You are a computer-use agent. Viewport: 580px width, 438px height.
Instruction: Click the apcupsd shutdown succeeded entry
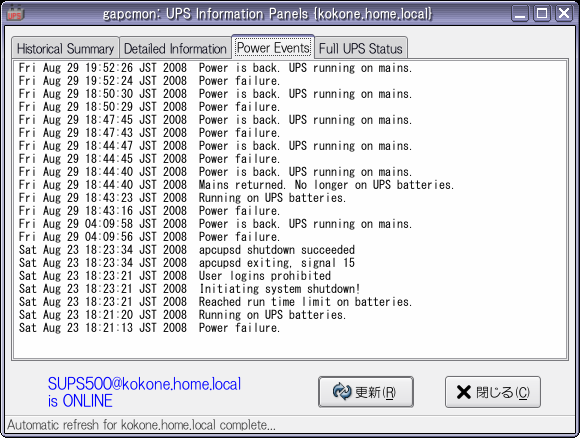[187, 250]
